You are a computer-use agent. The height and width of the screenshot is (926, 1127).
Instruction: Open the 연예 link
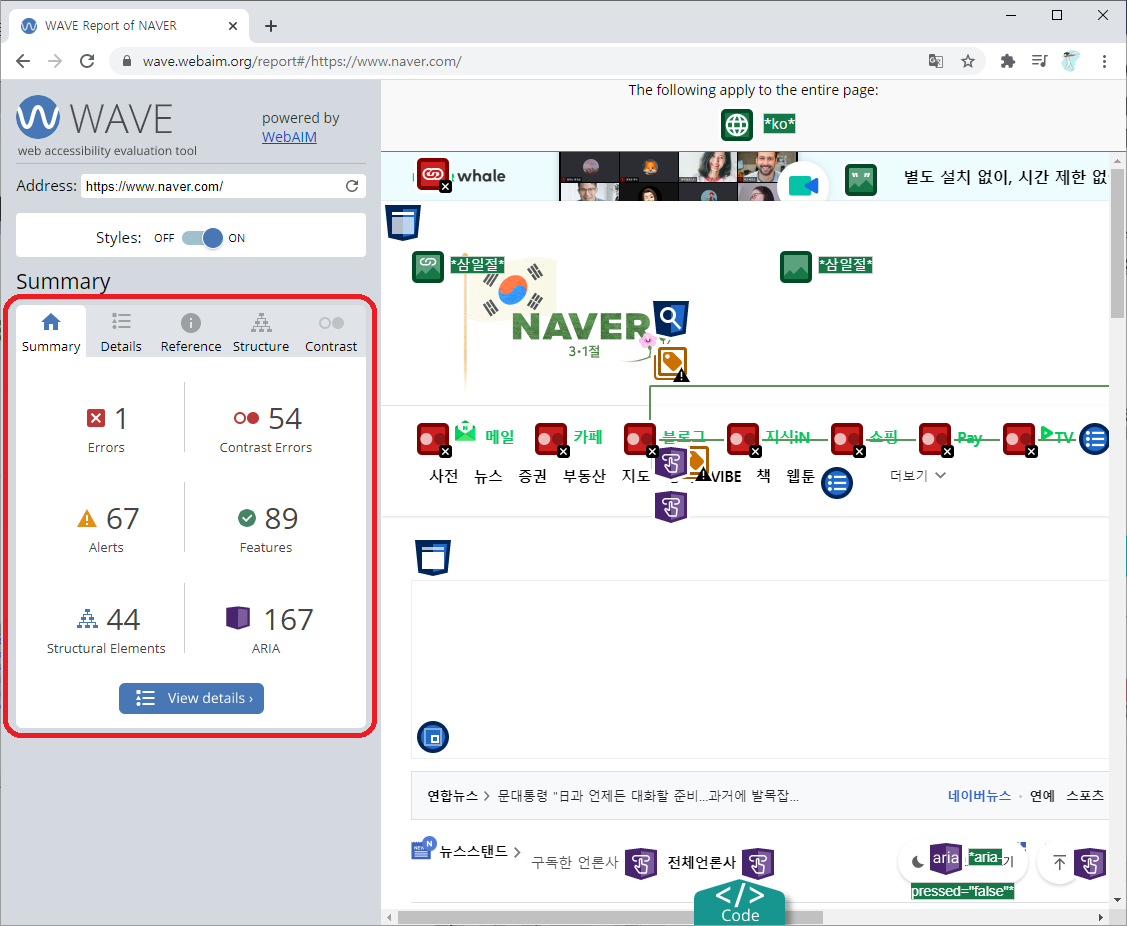[x=1042, y=795]
